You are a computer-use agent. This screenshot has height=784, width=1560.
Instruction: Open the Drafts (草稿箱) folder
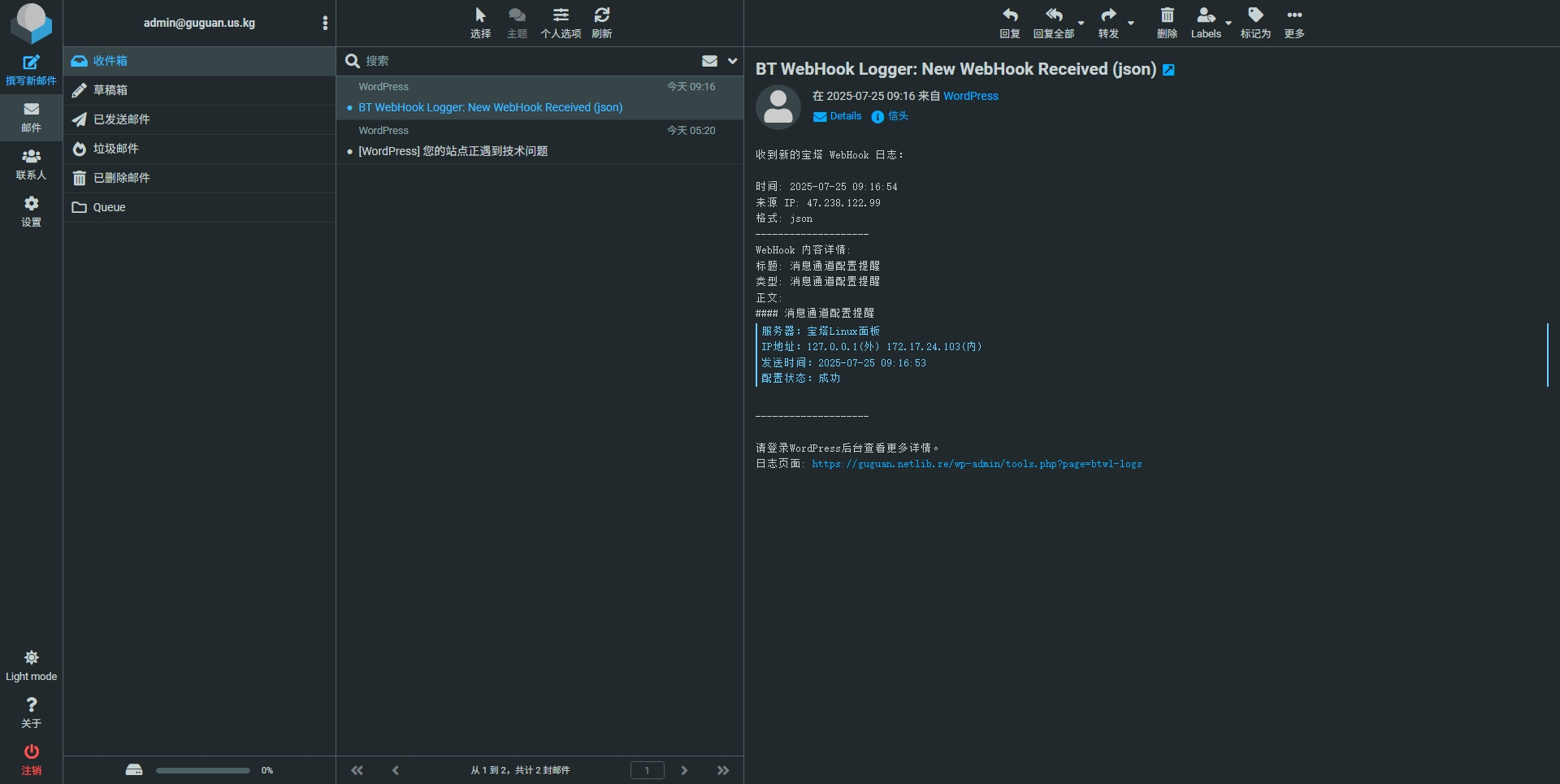(199, 90)
